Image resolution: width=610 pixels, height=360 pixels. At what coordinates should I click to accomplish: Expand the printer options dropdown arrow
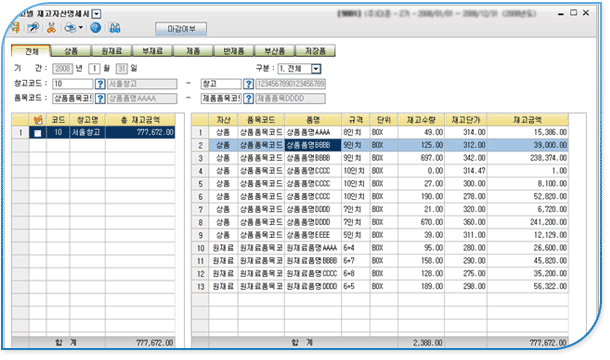click(x=81, y=28)
